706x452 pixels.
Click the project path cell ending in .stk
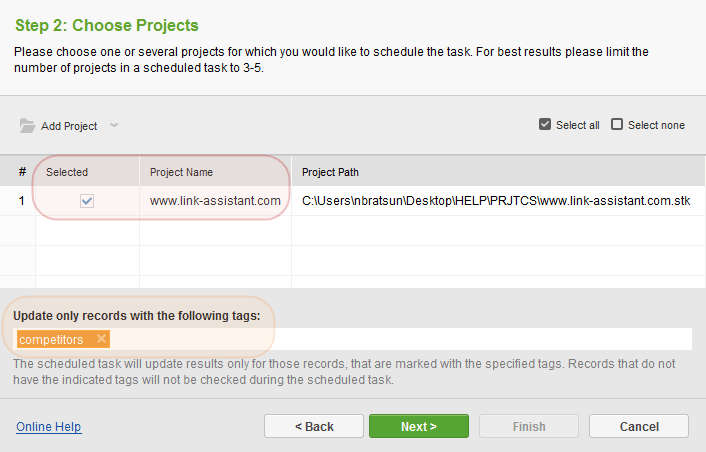point(498,201)
